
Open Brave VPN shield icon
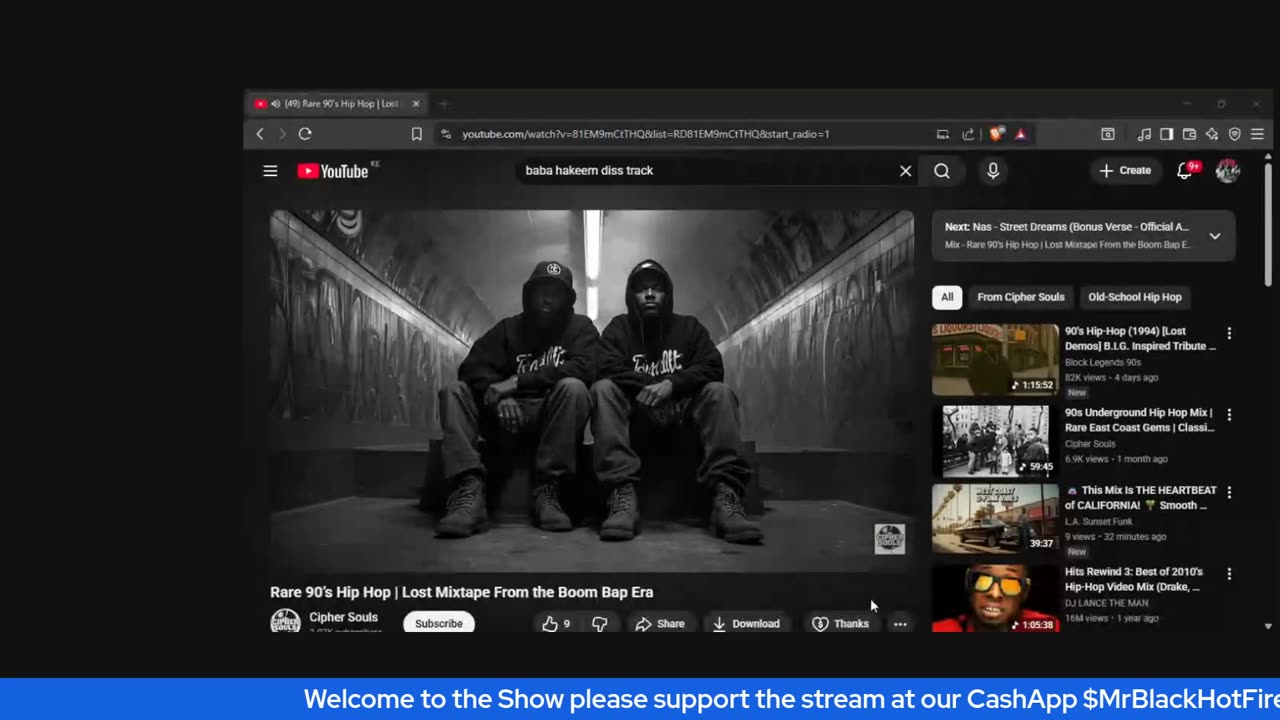(x=1235, y=134)
